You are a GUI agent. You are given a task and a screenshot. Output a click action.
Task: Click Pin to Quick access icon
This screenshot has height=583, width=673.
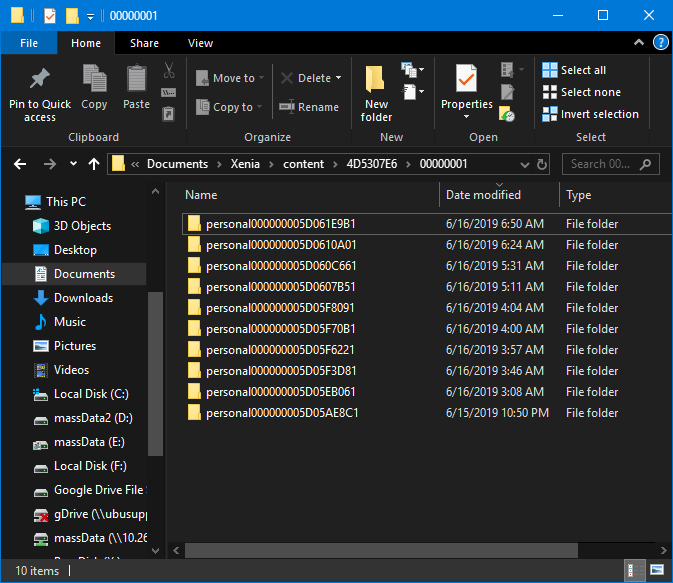click(39, 79)
